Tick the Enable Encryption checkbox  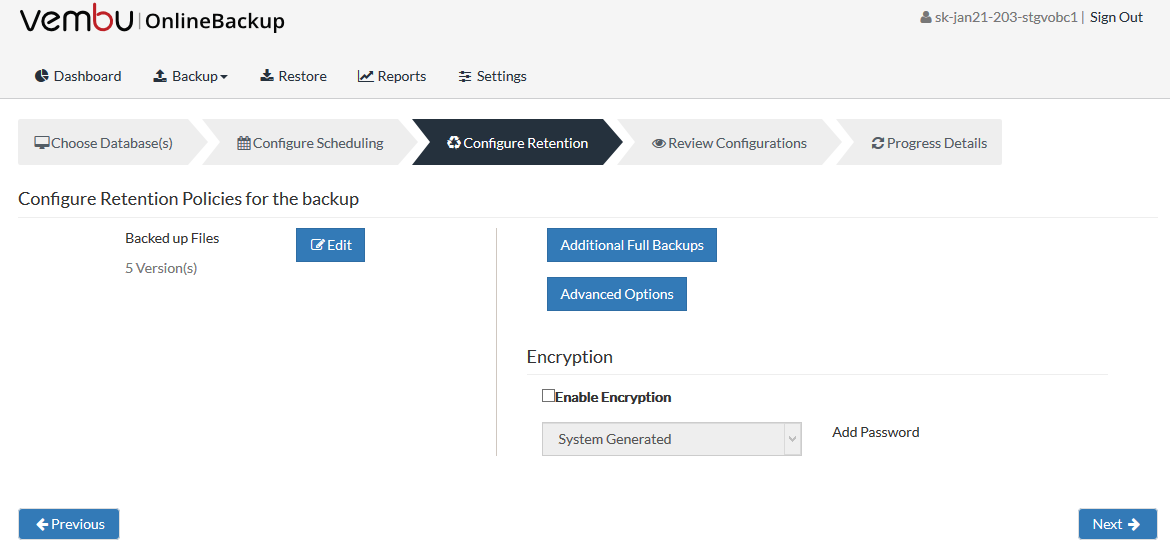coord(548,396)
